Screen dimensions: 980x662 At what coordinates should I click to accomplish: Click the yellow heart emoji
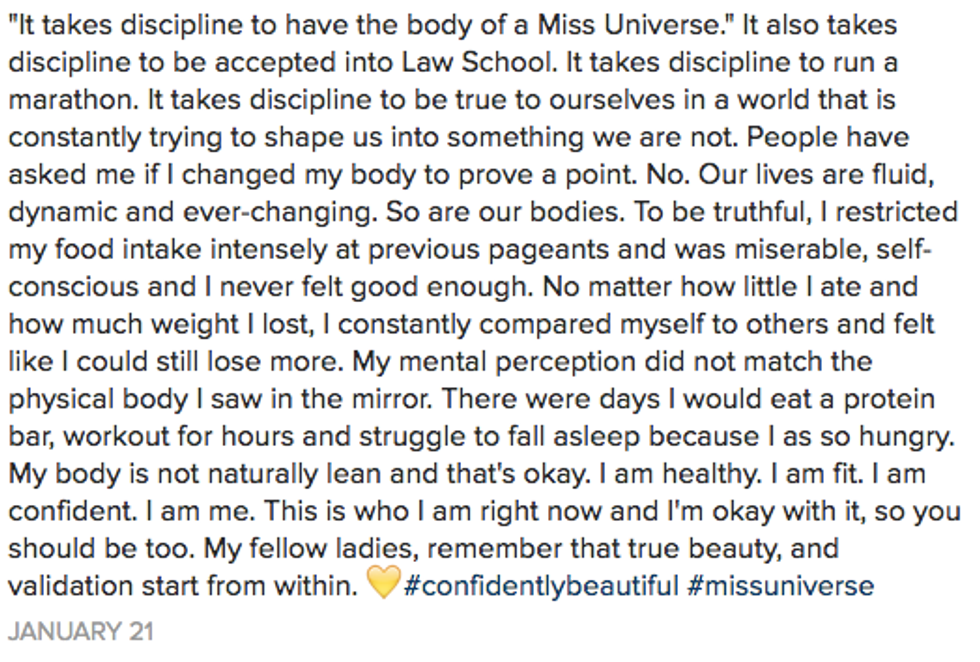point(383,583)
